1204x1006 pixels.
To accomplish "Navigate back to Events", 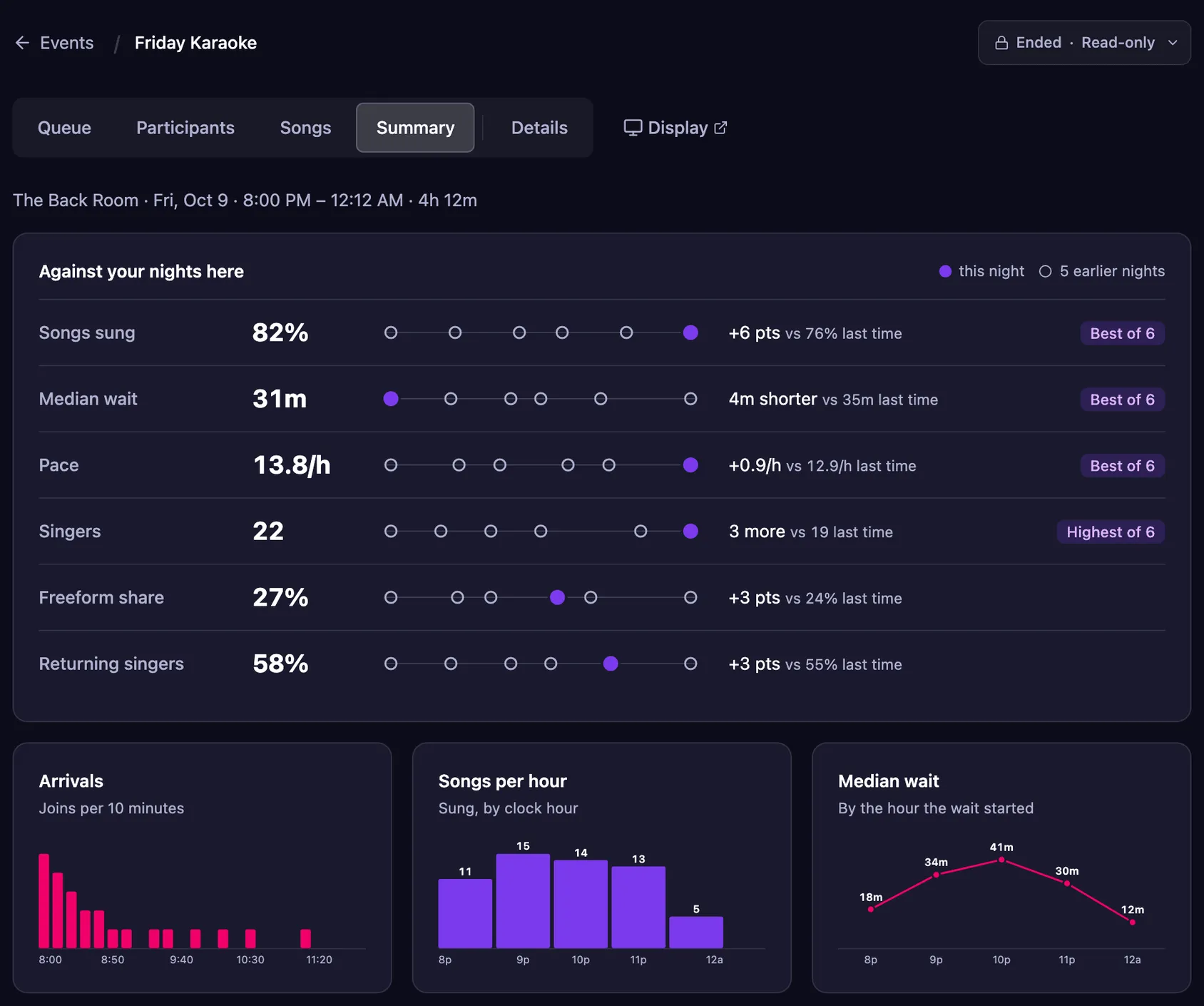I will [66, 43].
